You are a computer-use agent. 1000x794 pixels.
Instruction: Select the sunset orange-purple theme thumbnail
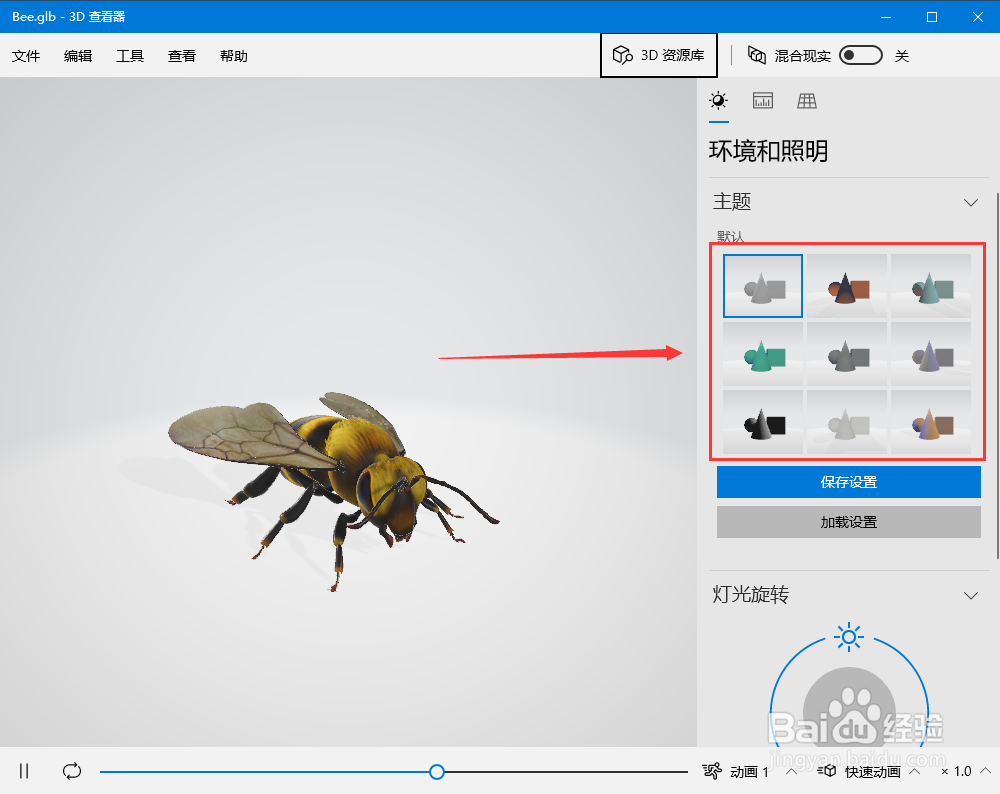click(931, 422)
